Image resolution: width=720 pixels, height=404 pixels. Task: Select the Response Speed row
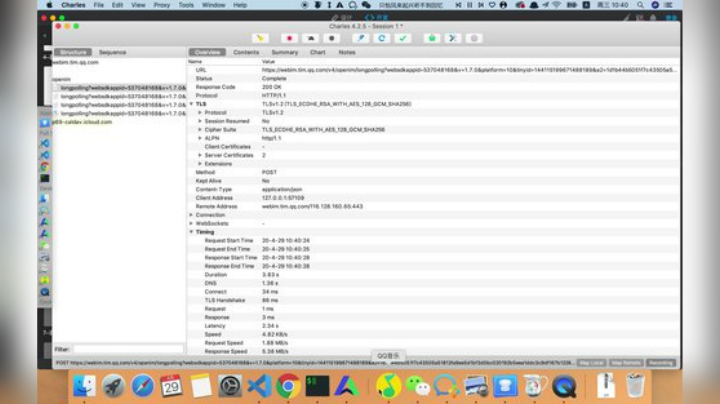(x=433, y=352)
